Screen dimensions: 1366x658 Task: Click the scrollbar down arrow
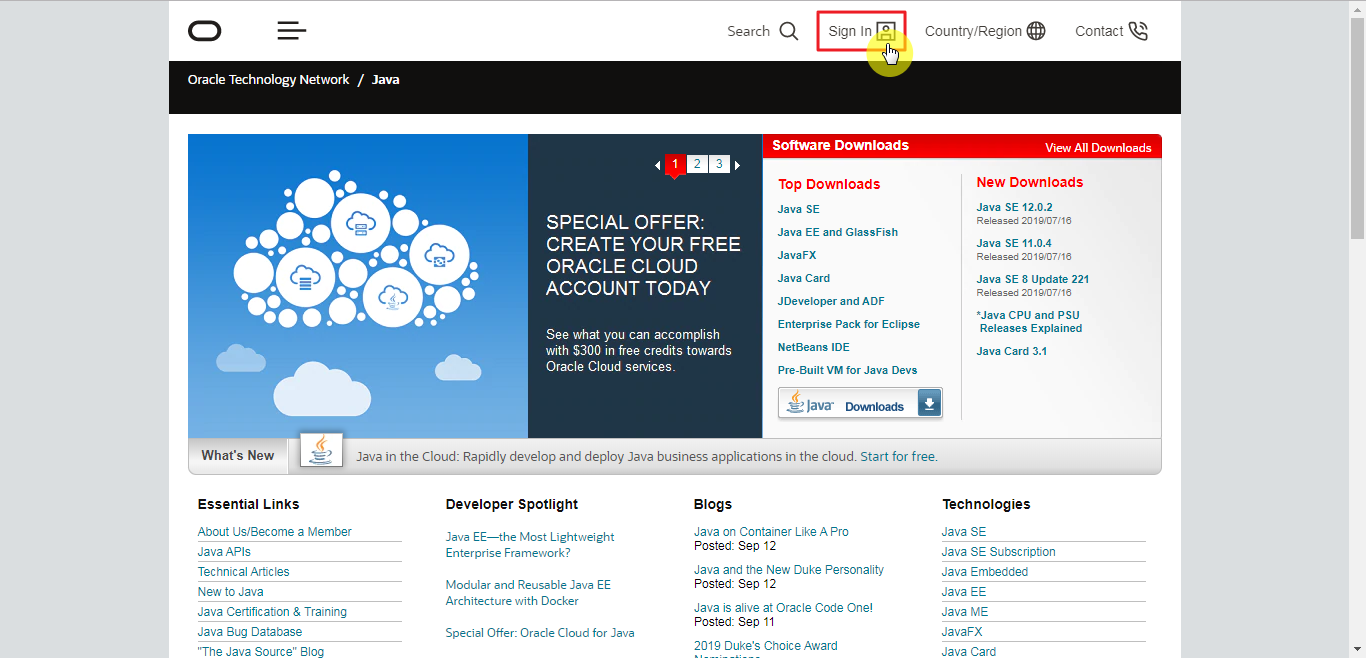[x=1357, y=649]
